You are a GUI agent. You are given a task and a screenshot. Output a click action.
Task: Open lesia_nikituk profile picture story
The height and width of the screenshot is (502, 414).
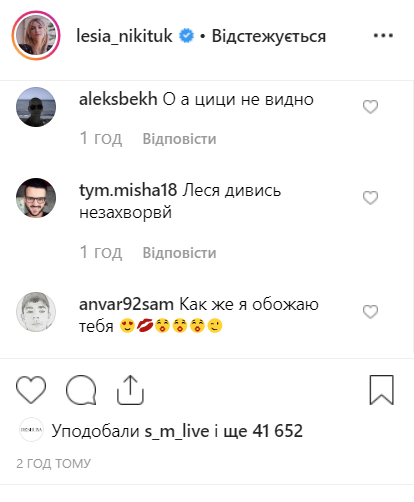(36, 35)
